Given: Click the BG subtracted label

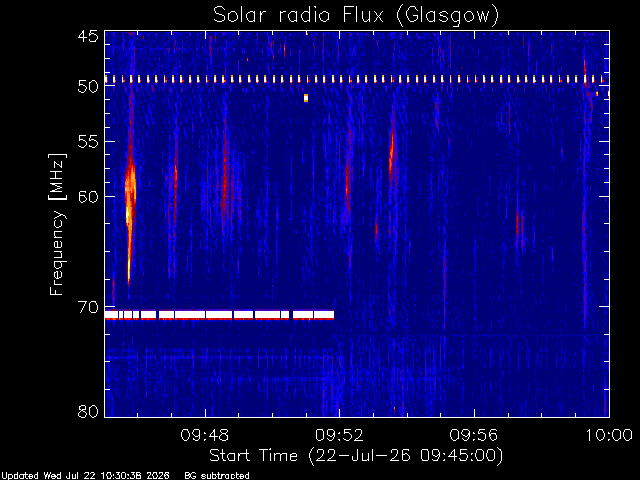Looking at the screenshot, I should pos(217,476).
